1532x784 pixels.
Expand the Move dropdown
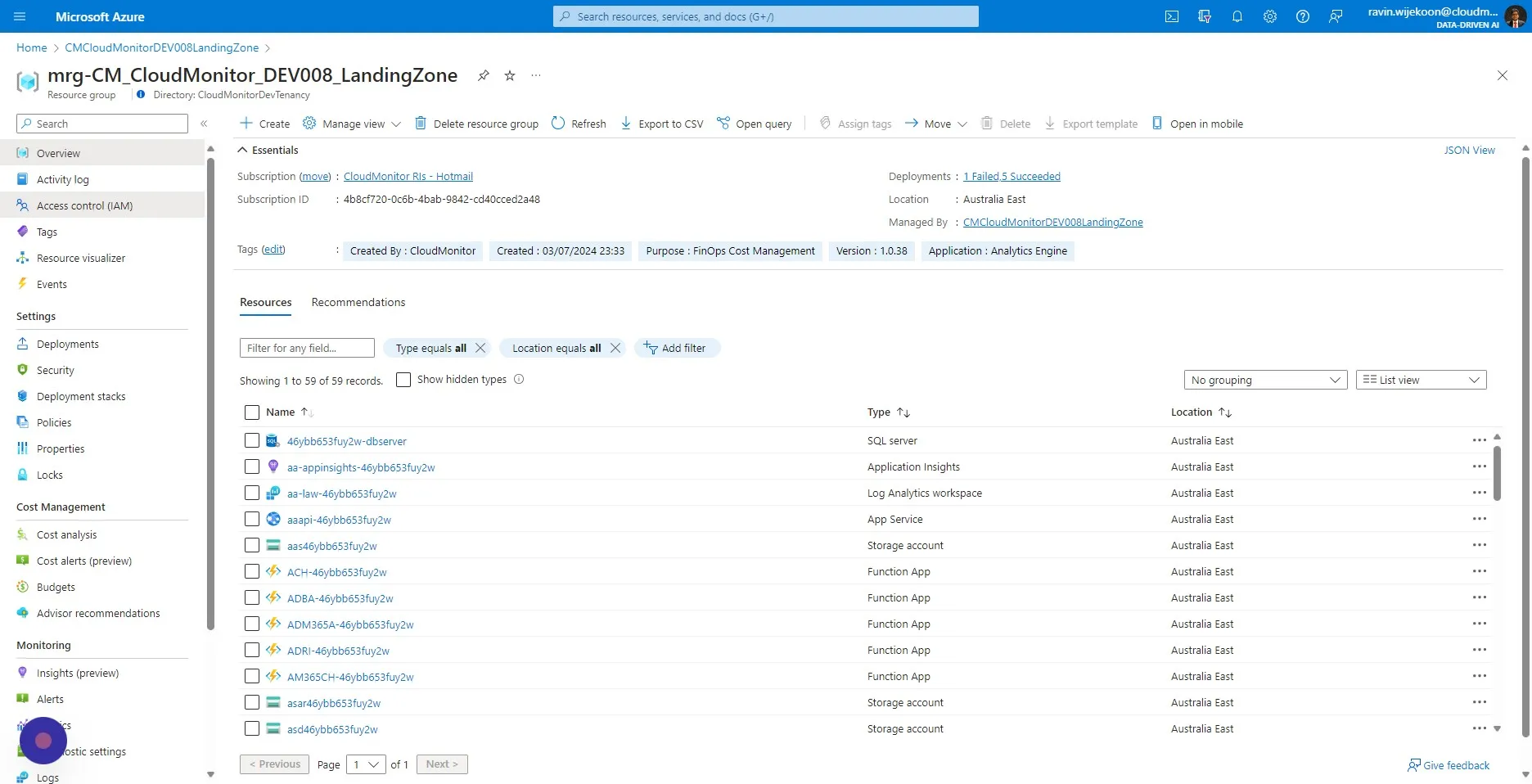936,124
